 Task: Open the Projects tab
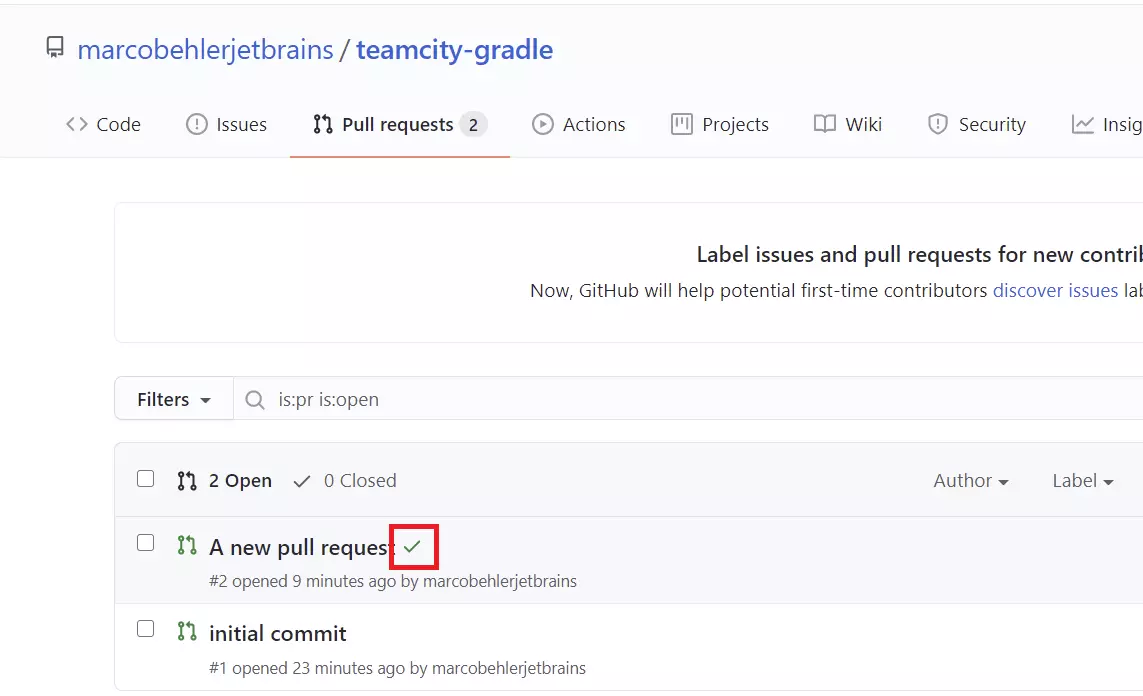point(719,125)
